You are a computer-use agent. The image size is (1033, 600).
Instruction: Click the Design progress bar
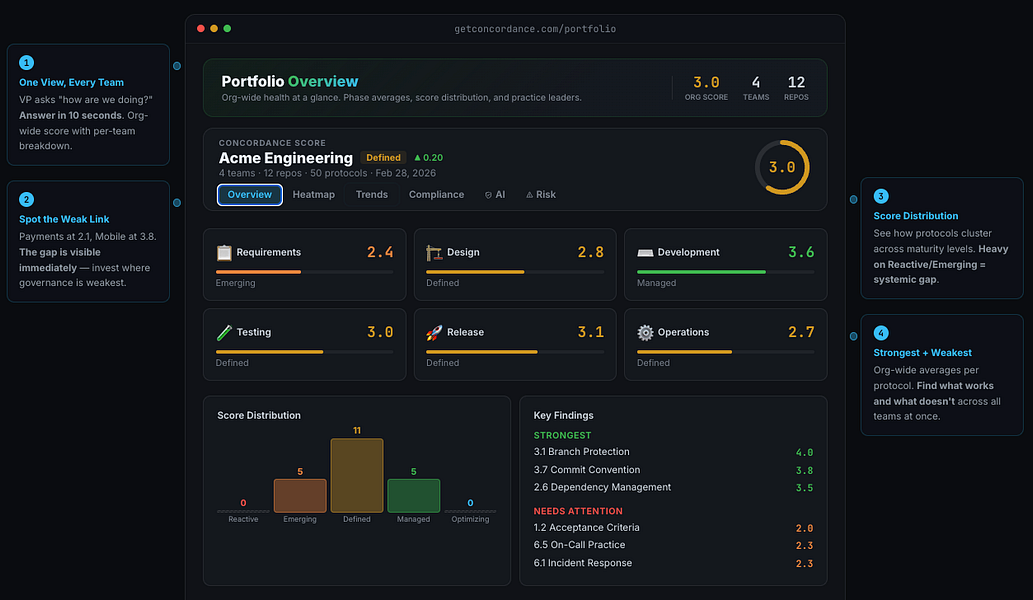click(x=515, y=272)
